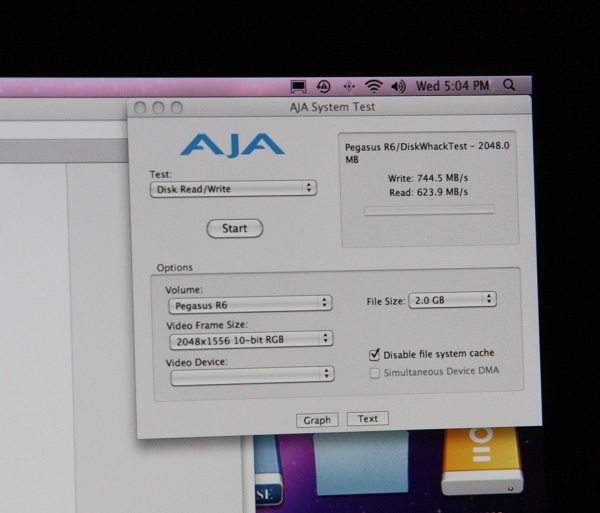Open the volume menu bar icon
The image size is (600, 513).
point(398,87)
